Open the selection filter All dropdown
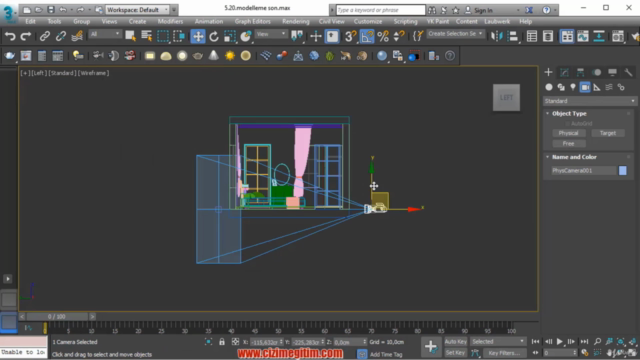640x360 pixels. pyautogui.click(x=105, y=34)
